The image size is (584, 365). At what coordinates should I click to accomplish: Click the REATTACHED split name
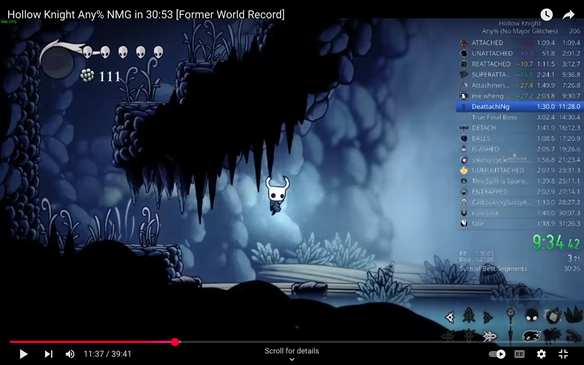491,64
